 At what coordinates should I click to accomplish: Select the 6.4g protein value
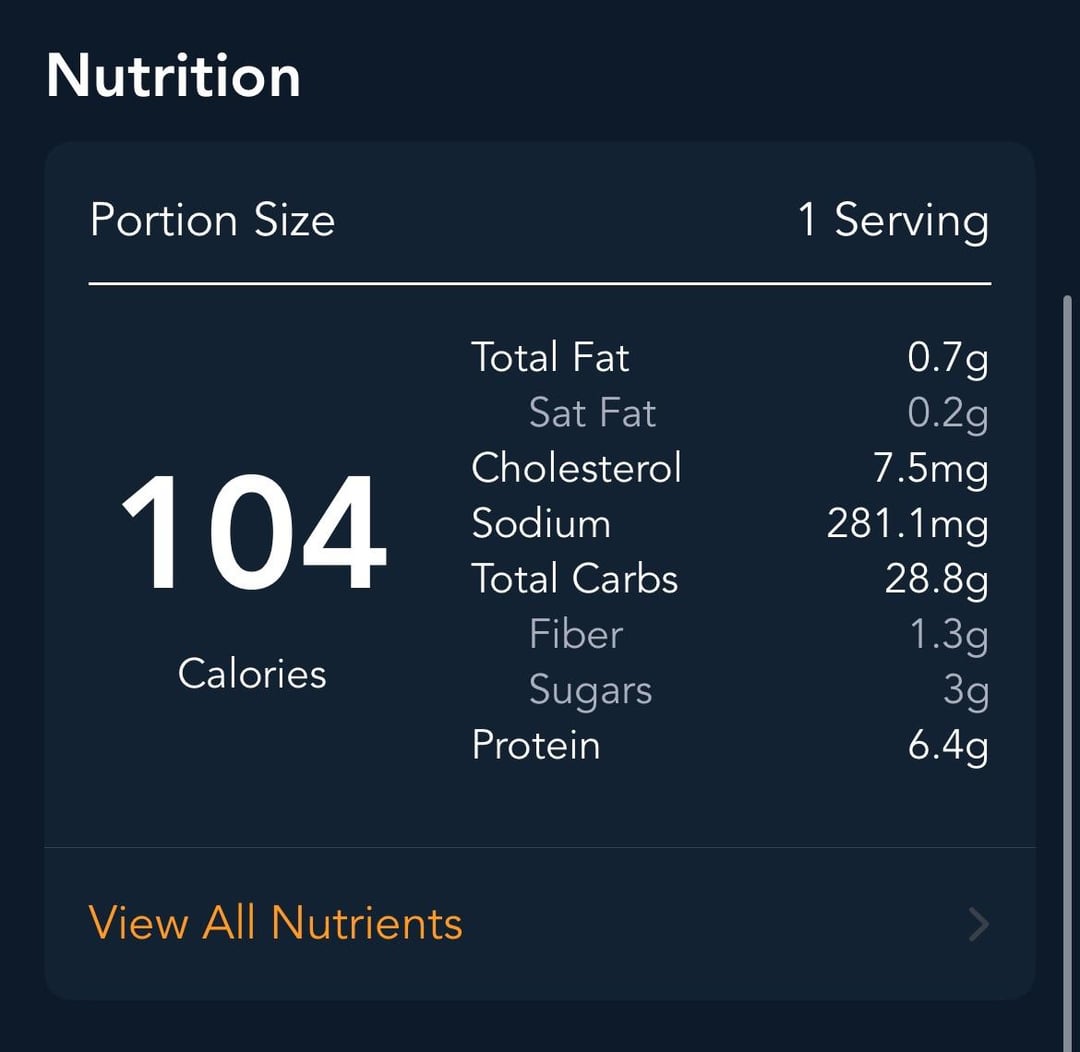coord(948,747)
